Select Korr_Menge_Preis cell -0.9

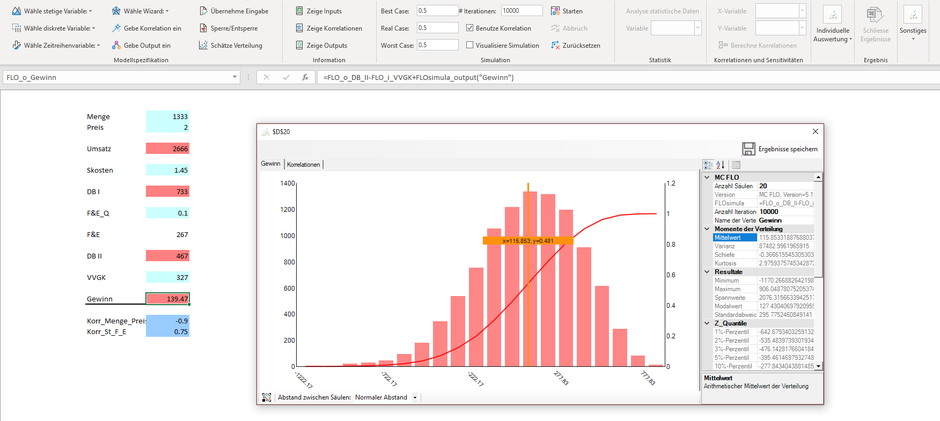tap(168, 320)
